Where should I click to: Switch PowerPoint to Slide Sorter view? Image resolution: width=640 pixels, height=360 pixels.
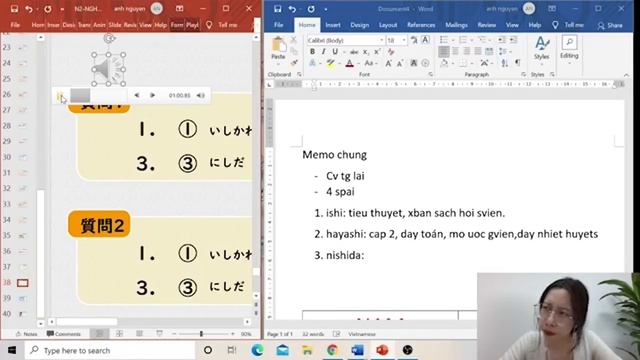pyautogui.click(x=119, y=333)
